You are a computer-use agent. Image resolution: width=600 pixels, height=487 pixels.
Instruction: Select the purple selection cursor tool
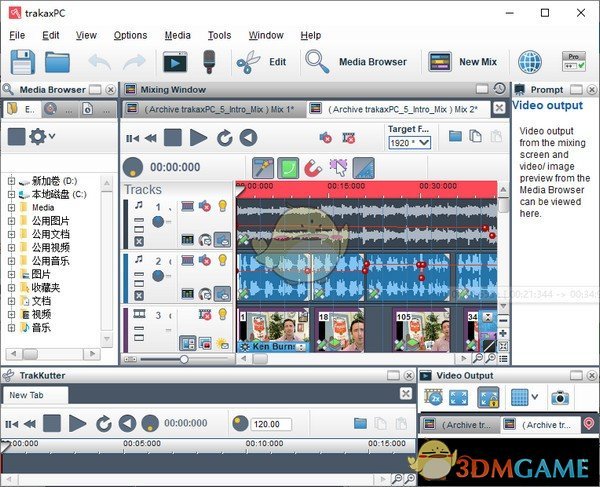point(338,168)
